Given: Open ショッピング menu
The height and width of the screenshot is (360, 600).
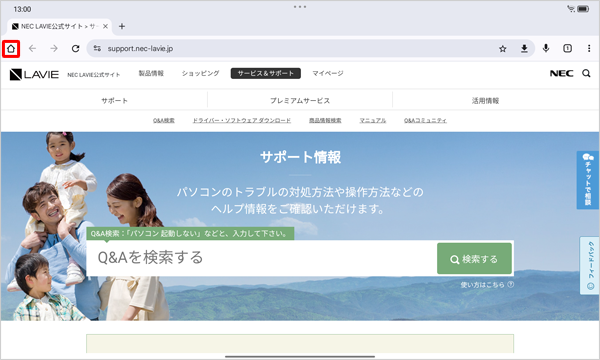Looking at the screenshot, I should tap(201, 73).
